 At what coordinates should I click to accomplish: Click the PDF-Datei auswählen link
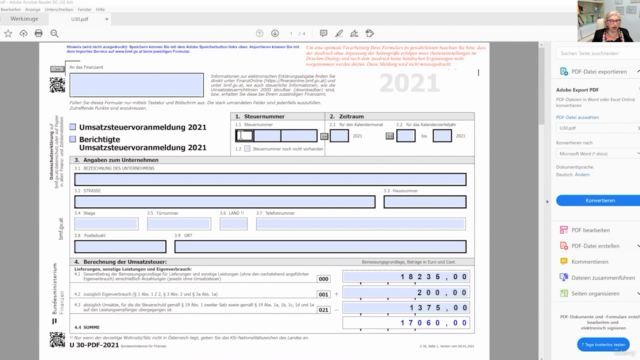tap(577, 117)
